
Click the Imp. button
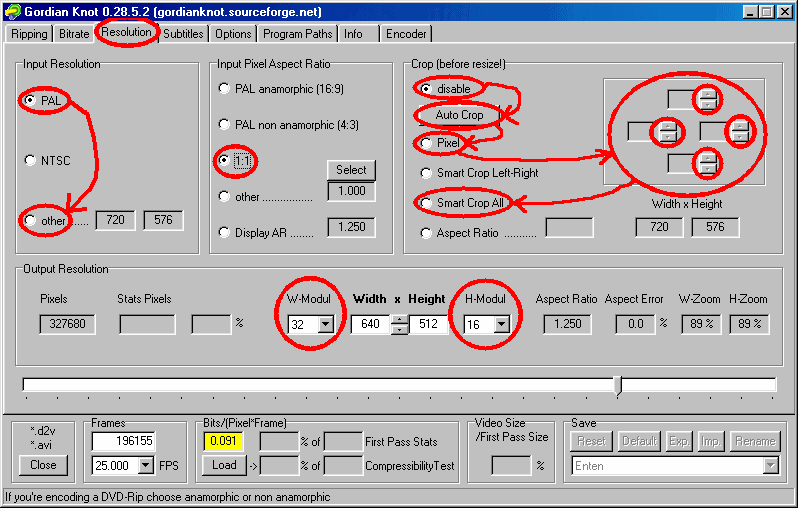pyautogui.click(x=710, y=441)
